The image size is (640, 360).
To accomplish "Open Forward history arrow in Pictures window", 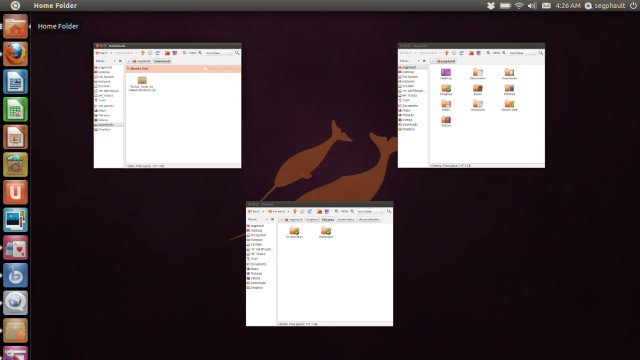I will tap(288, 211).
